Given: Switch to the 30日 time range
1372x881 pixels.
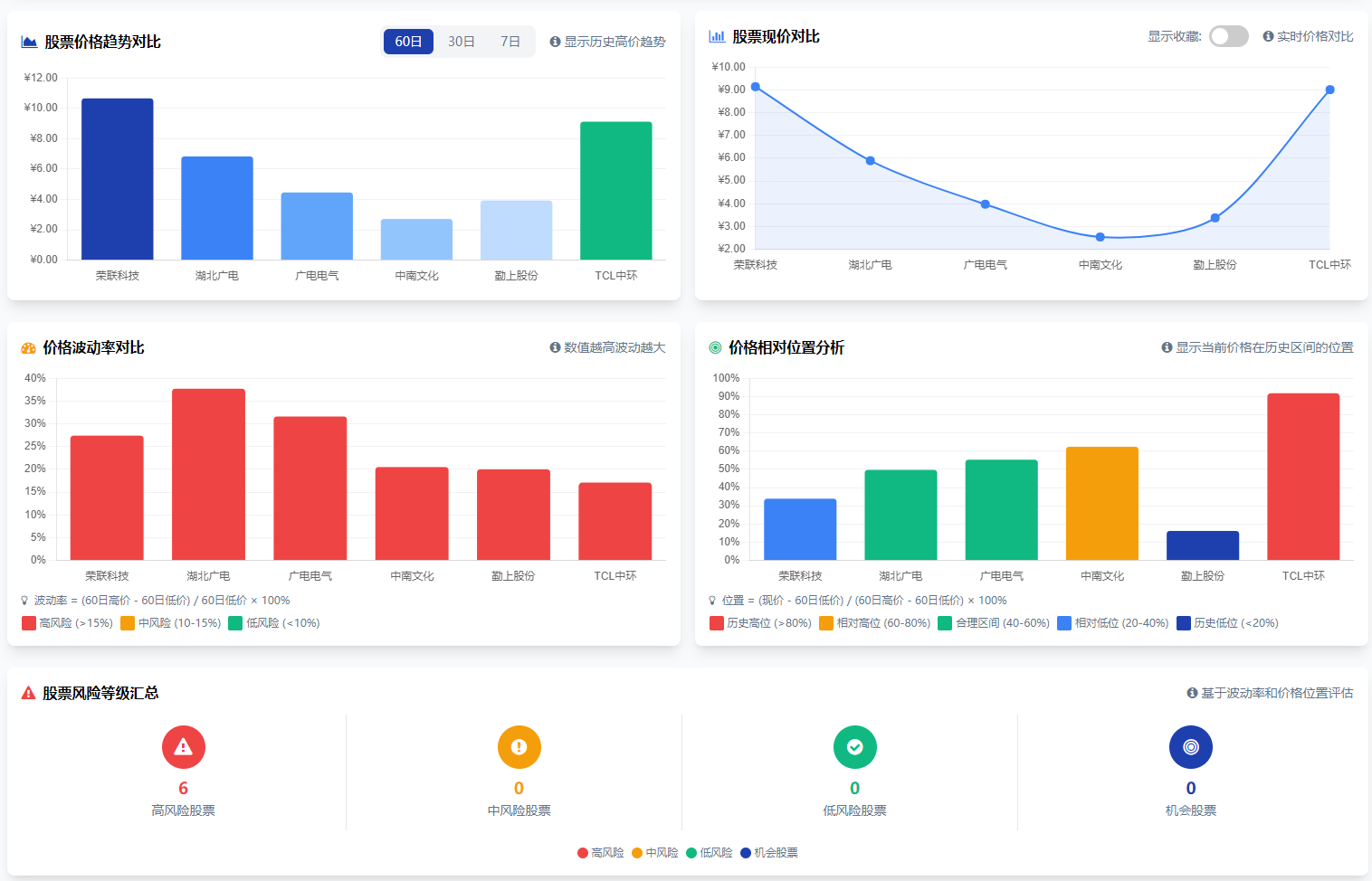Looking at the screenshot, I should pyautogui.click(x=461, y=42).
